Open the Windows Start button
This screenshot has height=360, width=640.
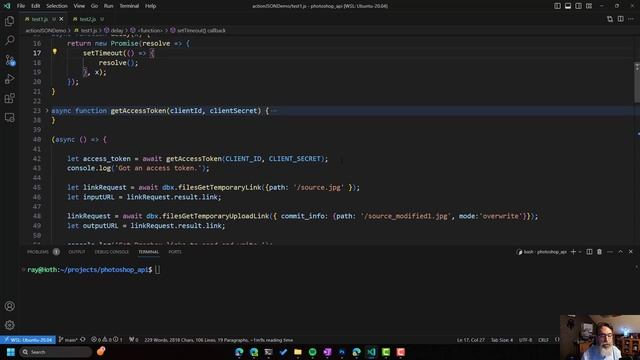click(11, 352)
